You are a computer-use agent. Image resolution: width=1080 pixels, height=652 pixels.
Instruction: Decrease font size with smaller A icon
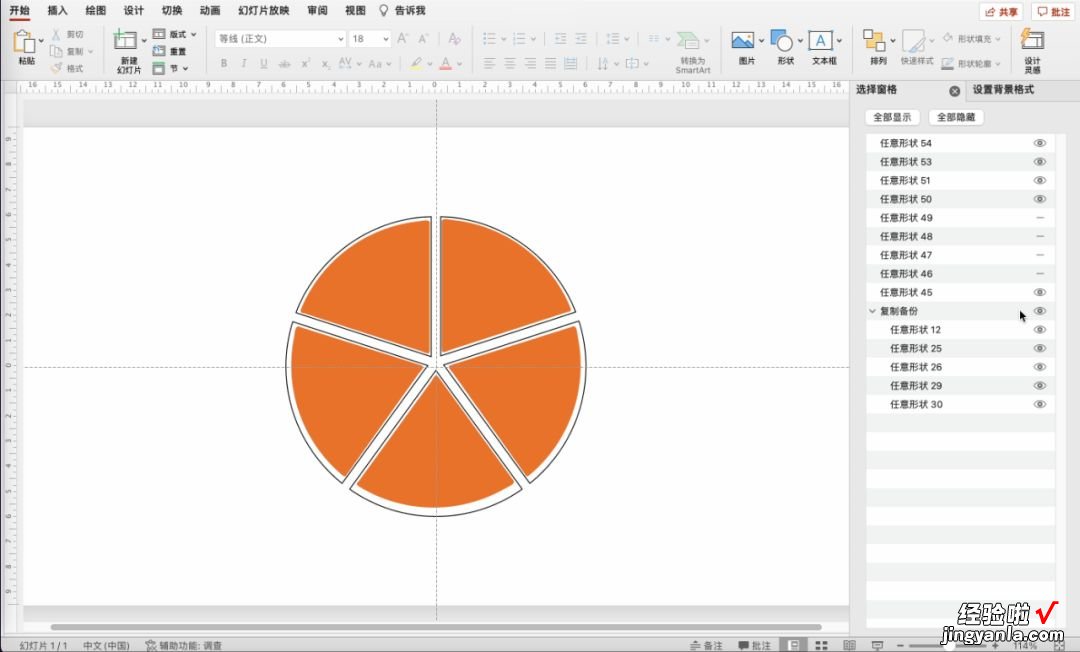[424, 39]
